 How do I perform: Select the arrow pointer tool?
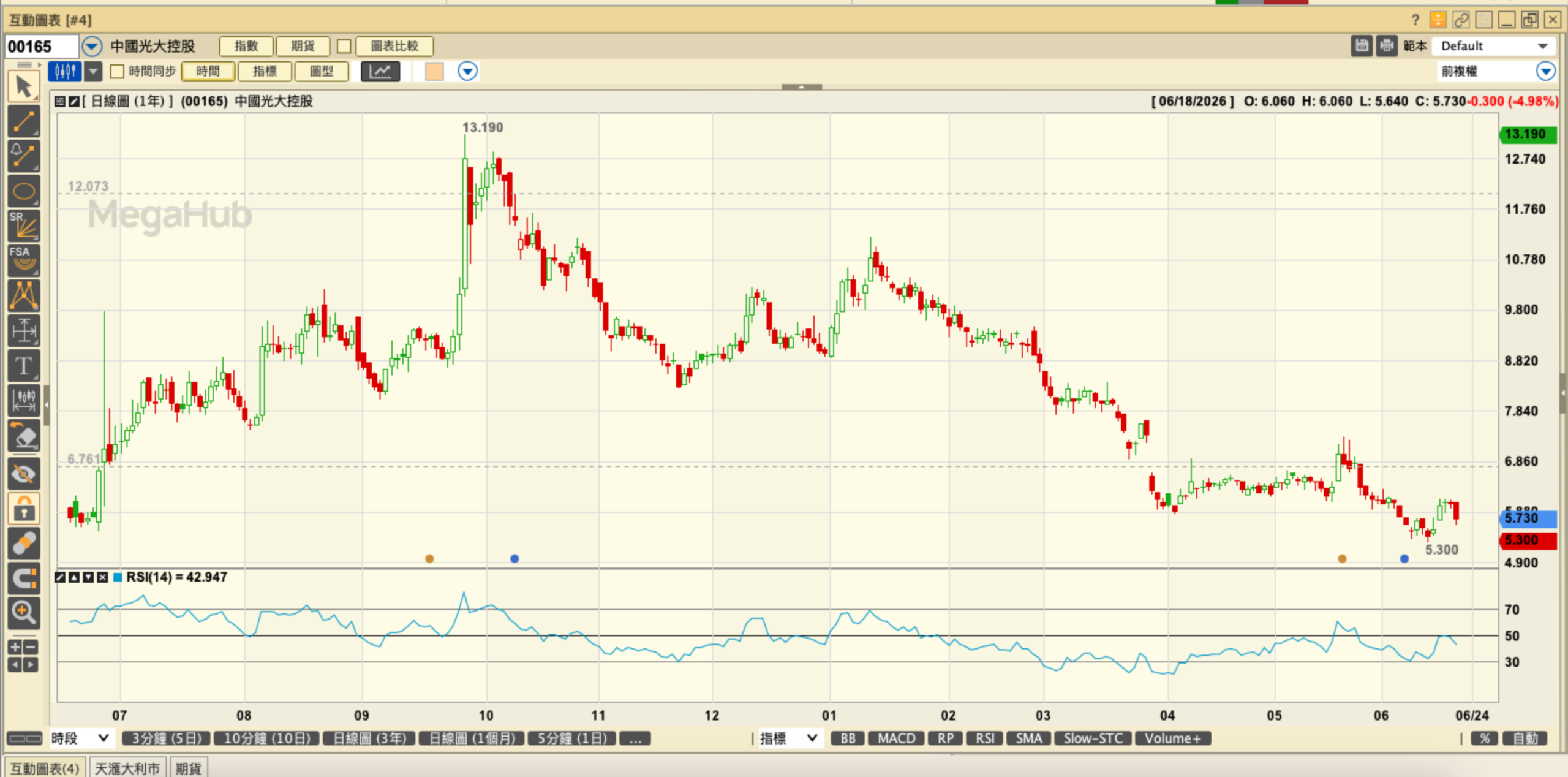click(x=24, y=86)
